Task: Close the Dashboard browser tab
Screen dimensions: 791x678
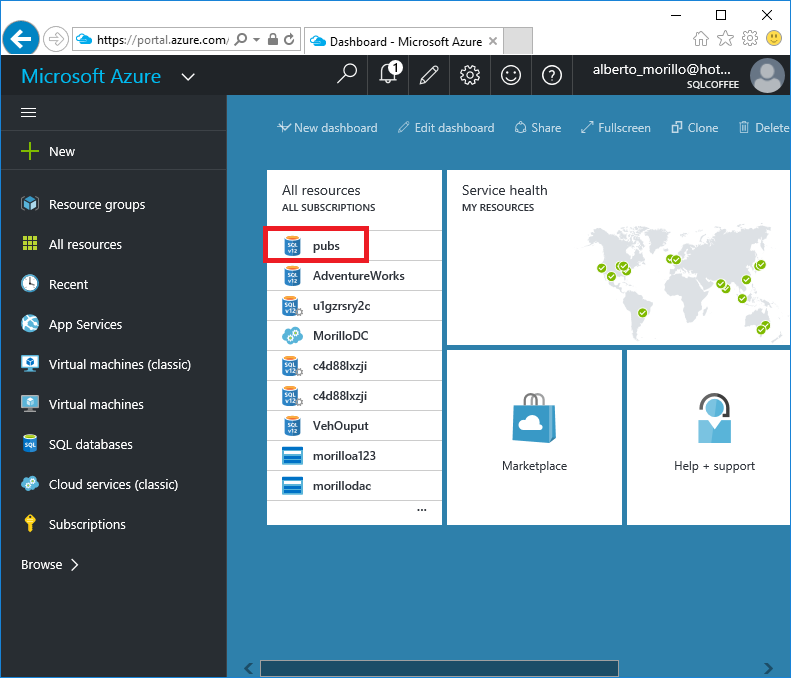Action: pyautogui.click(x=493, y=41)
